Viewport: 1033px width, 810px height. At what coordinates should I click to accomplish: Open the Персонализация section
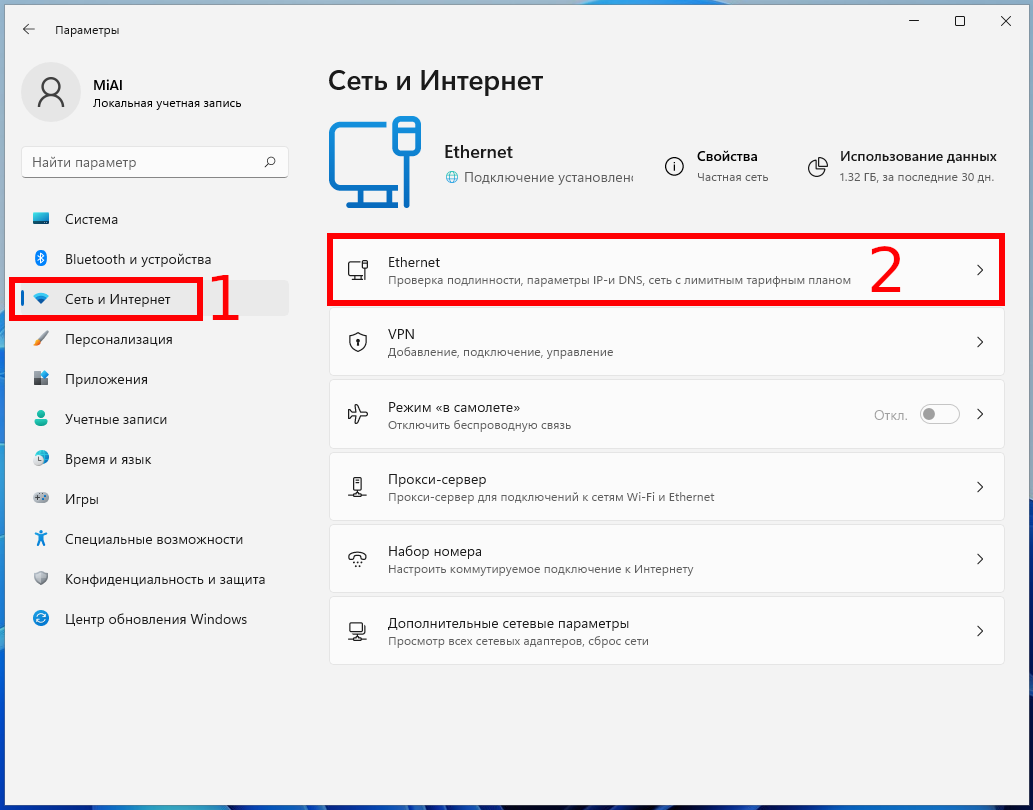(x=155, y=339)
